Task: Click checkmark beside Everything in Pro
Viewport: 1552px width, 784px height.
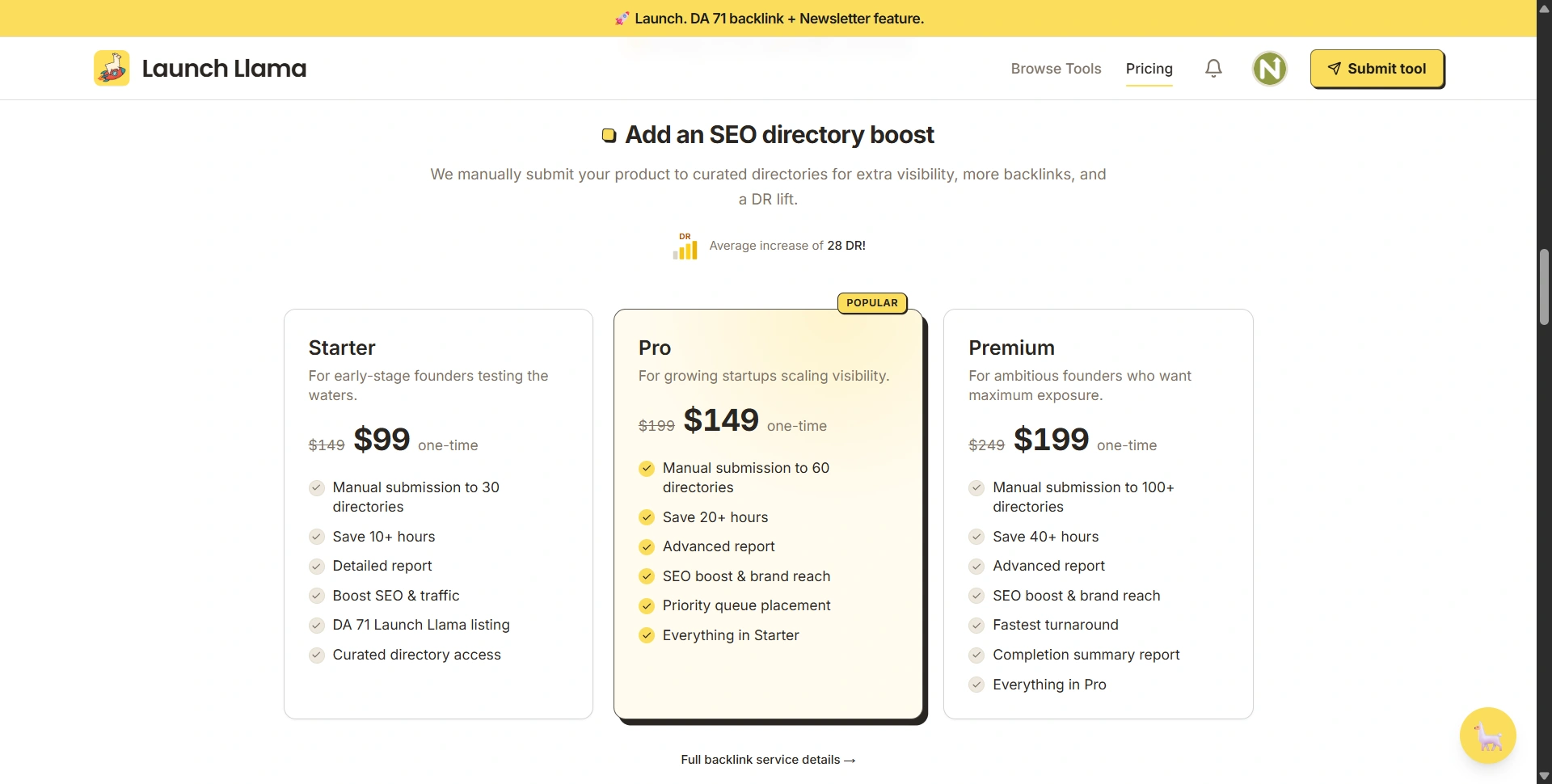Action: tap(976, 685)
